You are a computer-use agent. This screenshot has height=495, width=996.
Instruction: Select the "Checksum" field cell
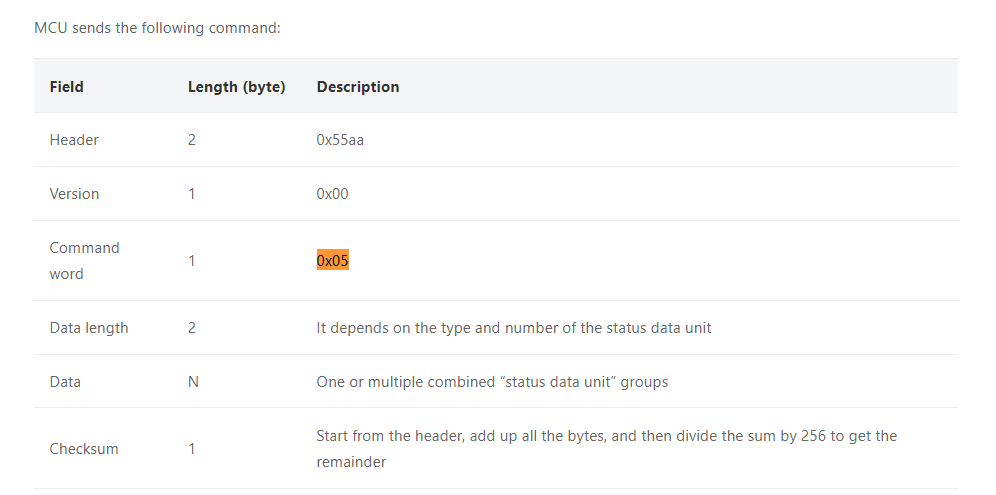84,449
